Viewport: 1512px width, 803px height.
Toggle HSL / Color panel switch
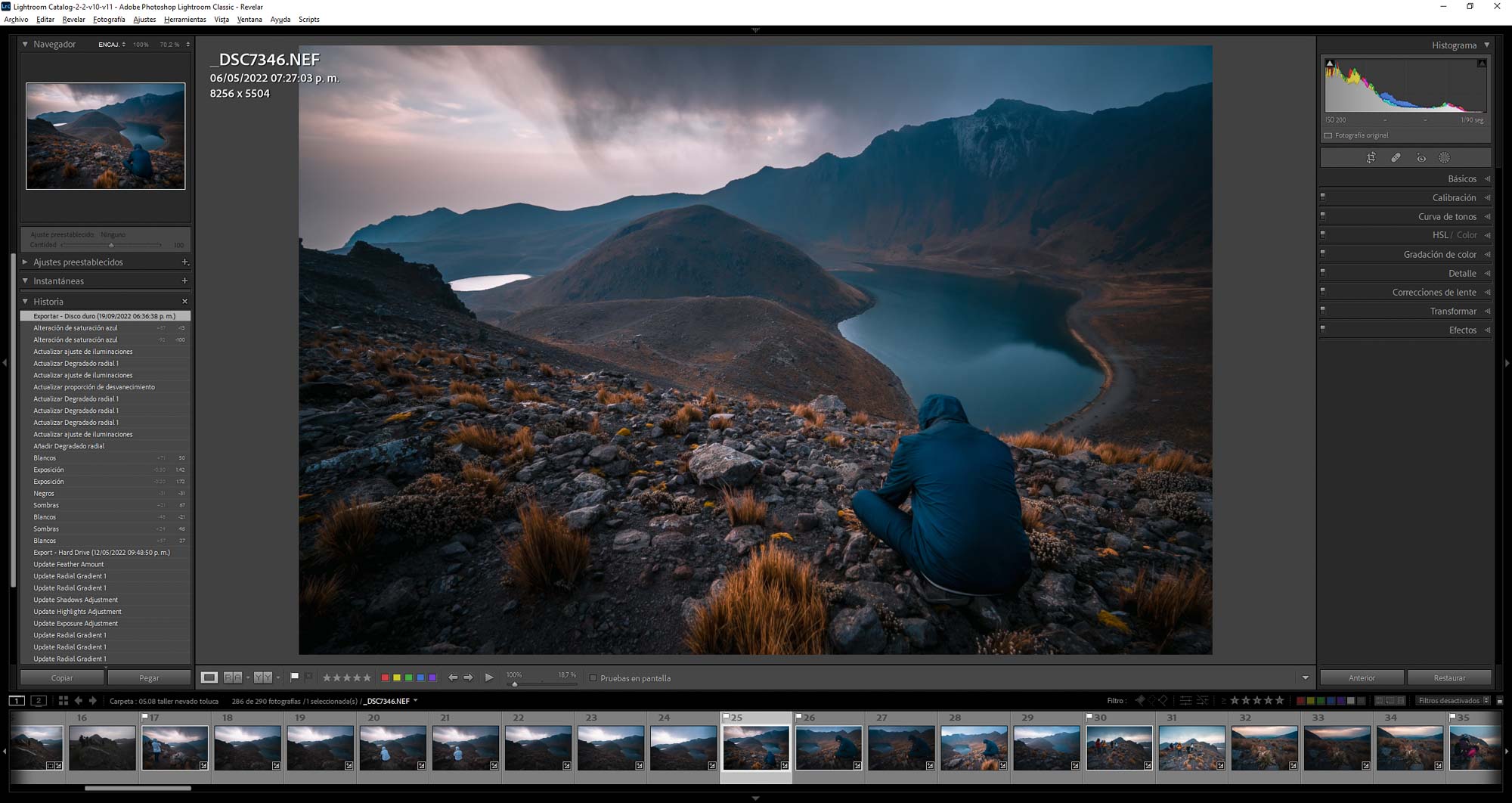point(1323,234)
